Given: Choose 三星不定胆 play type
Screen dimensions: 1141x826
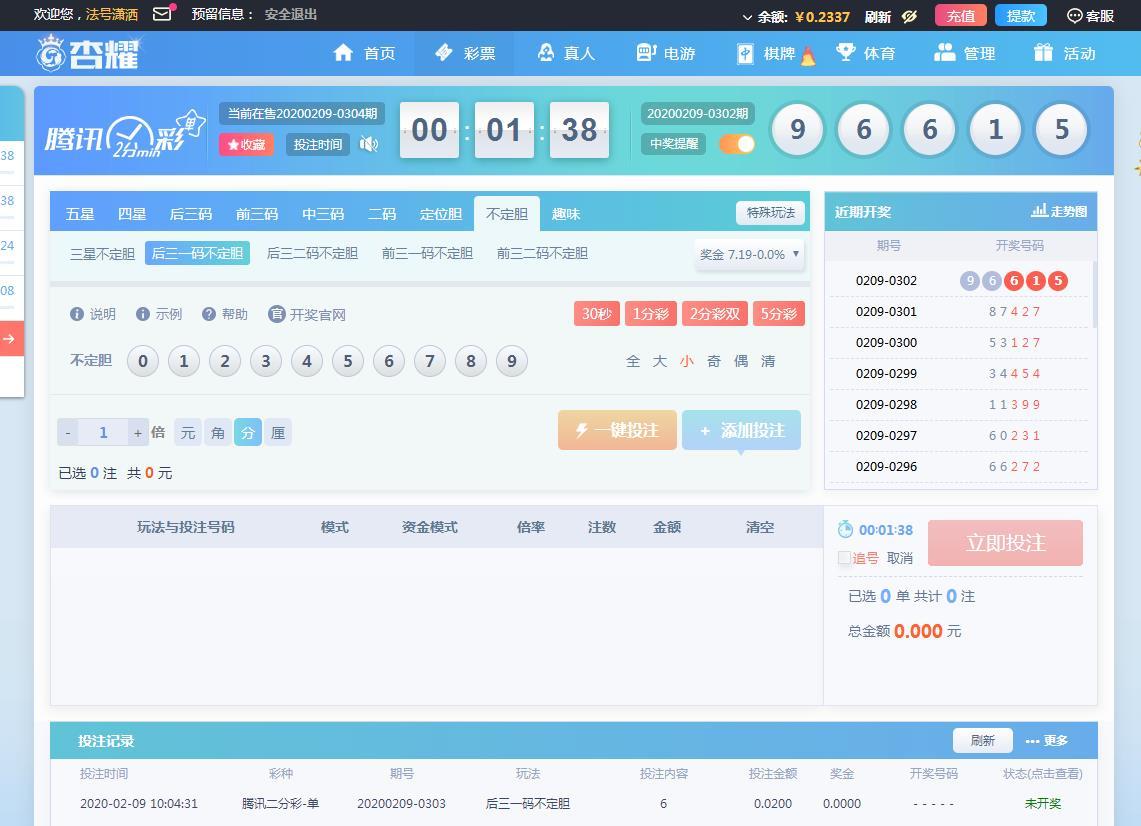Looking at the screenshot, I should (102, 253).
